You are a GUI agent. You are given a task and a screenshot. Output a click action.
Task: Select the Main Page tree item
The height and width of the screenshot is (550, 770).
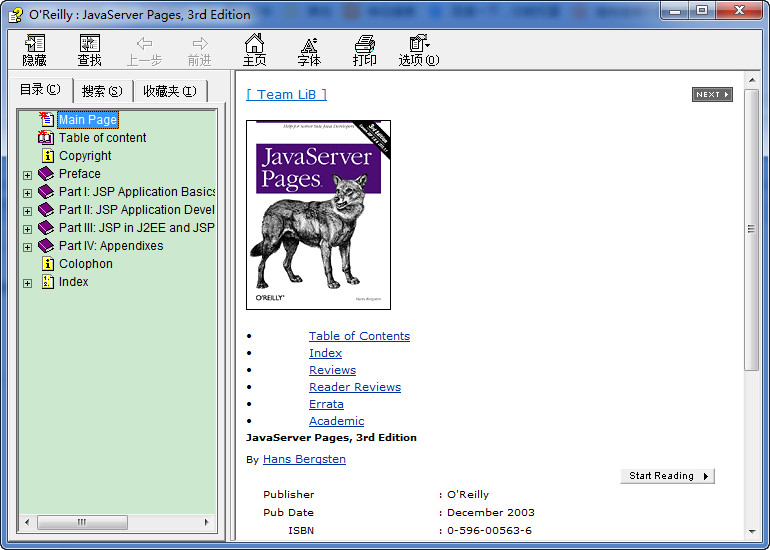coord(88,120)
